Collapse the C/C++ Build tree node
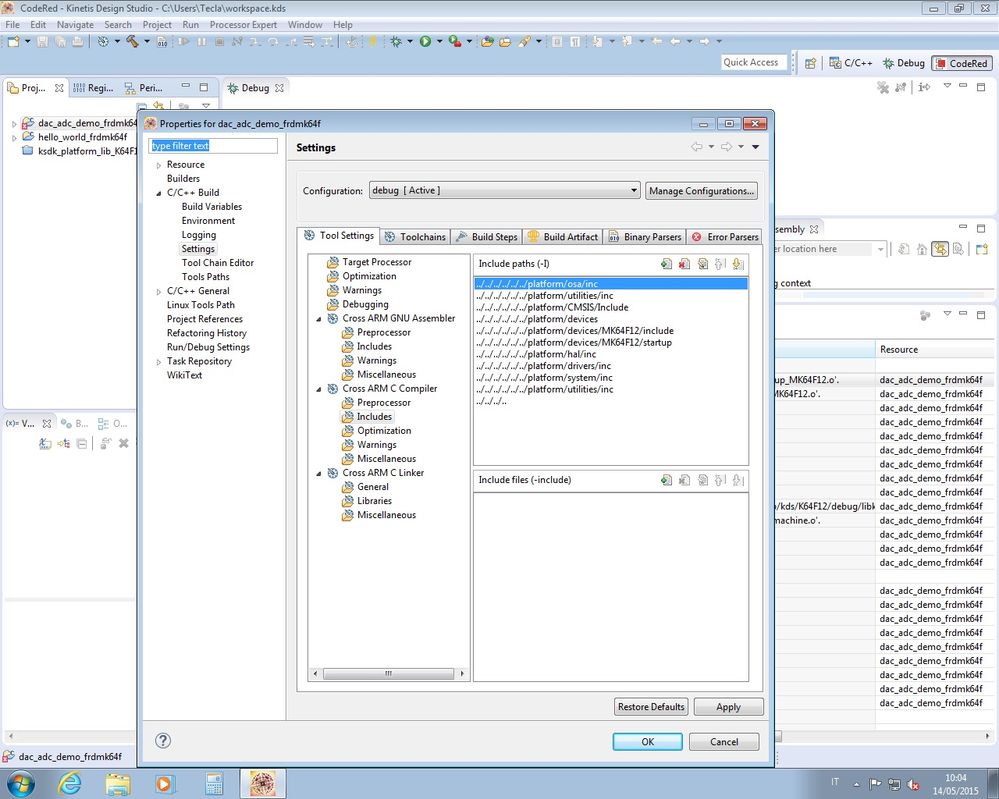Screen dimensions: 999x799 coord(159,193)
